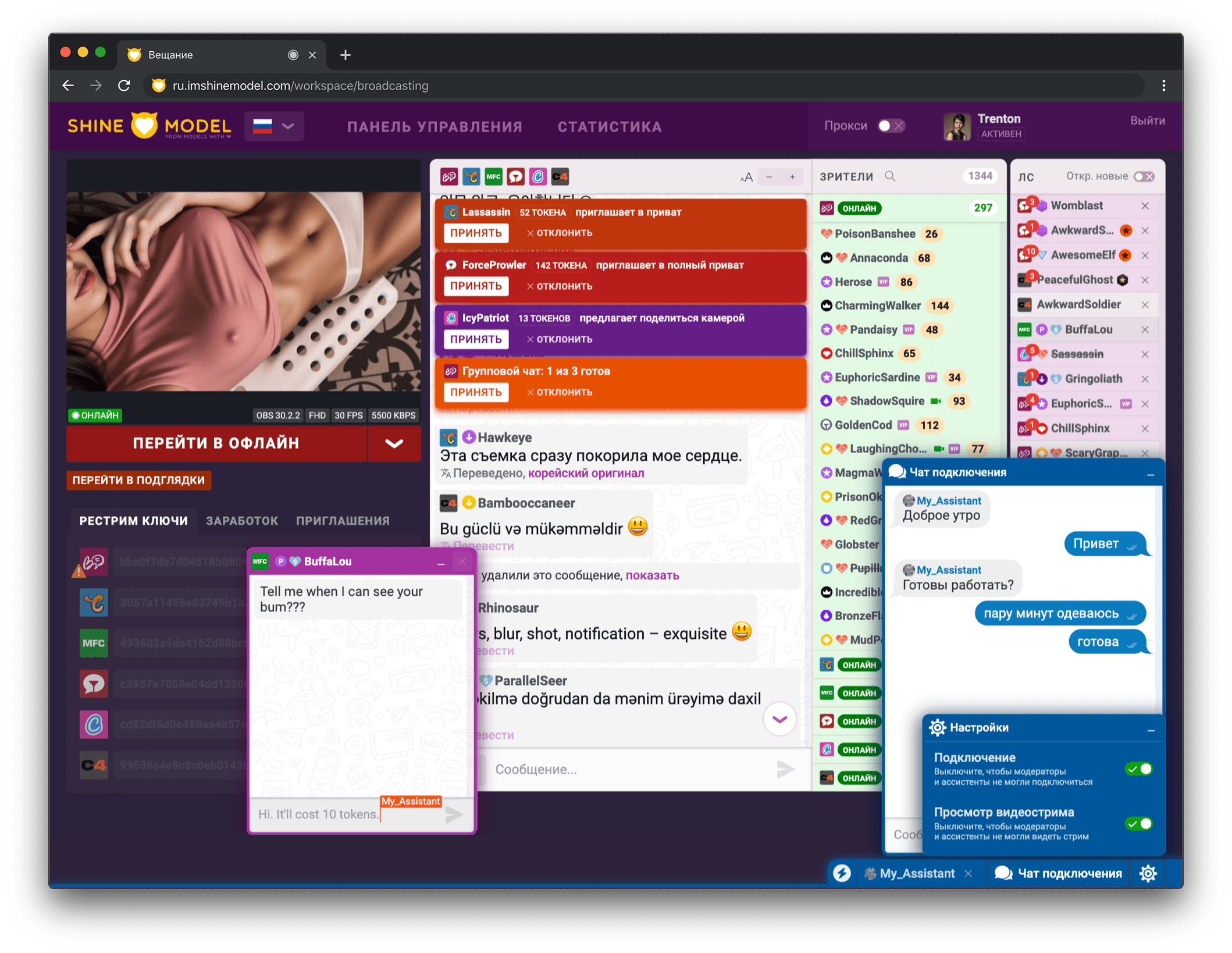Open settings gear icon in bottom bar
Viewport: 1232px width, 953px height.
pyautogui.click(x=1148, y=873)
